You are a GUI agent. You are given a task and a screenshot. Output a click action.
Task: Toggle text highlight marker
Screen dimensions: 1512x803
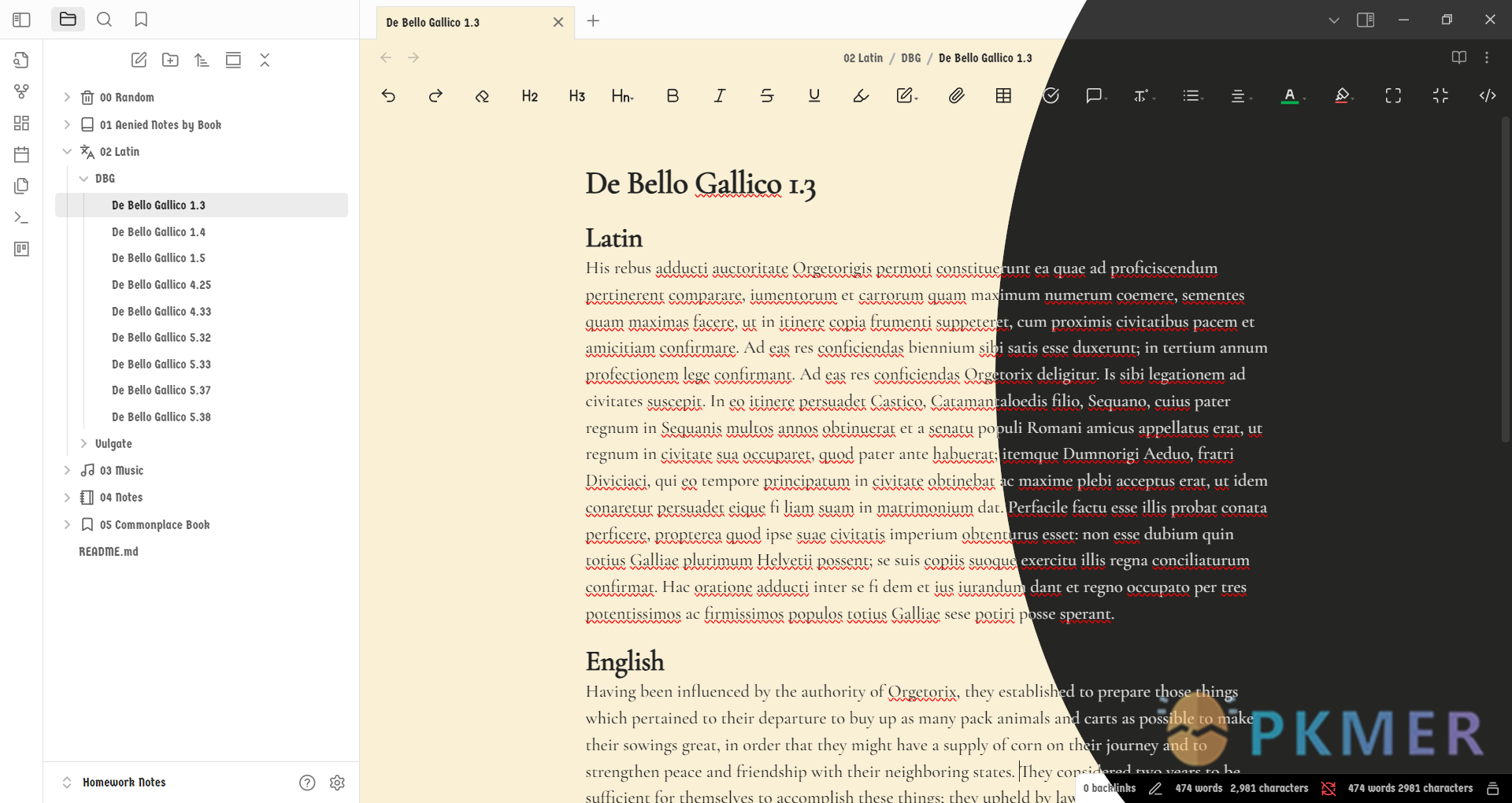pyautogui.click(x=862, y=96)
